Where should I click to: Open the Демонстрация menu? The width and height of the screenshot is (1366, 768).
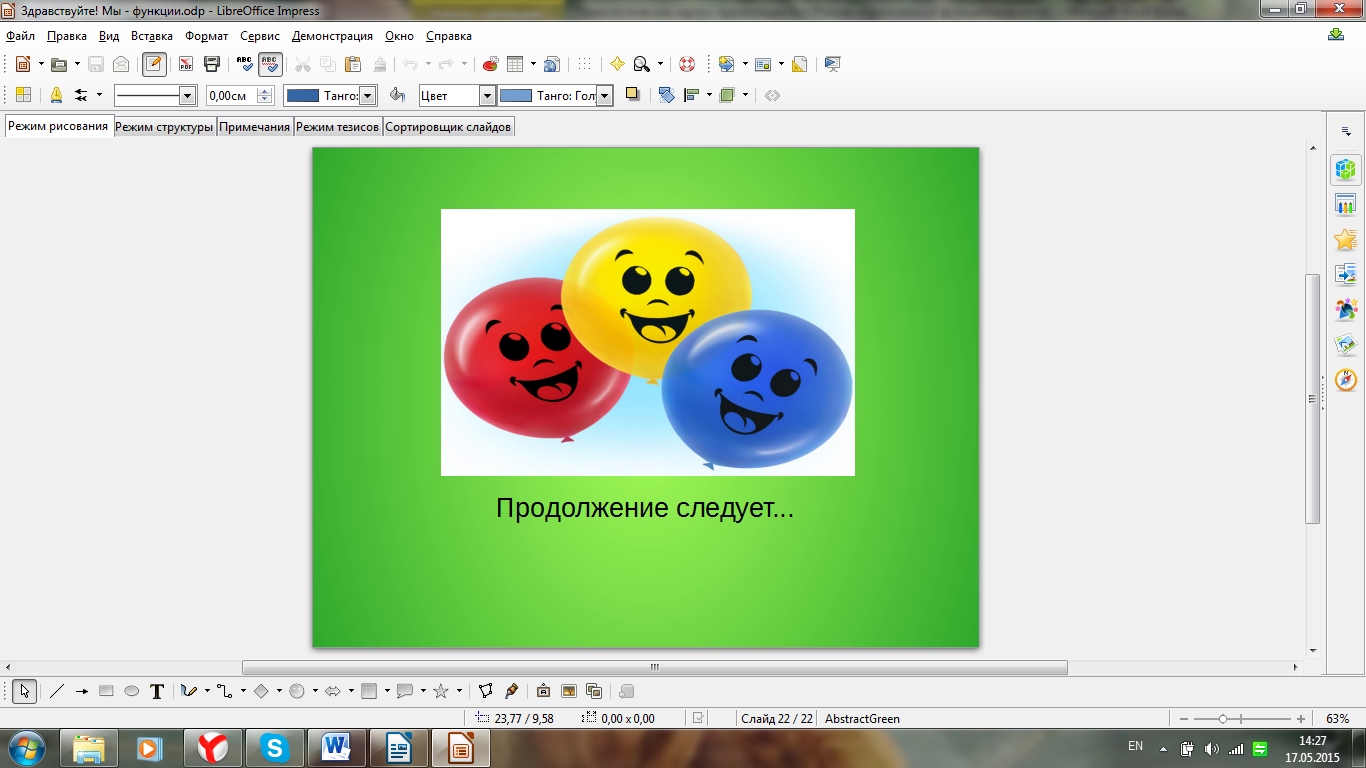click(332, 36)
